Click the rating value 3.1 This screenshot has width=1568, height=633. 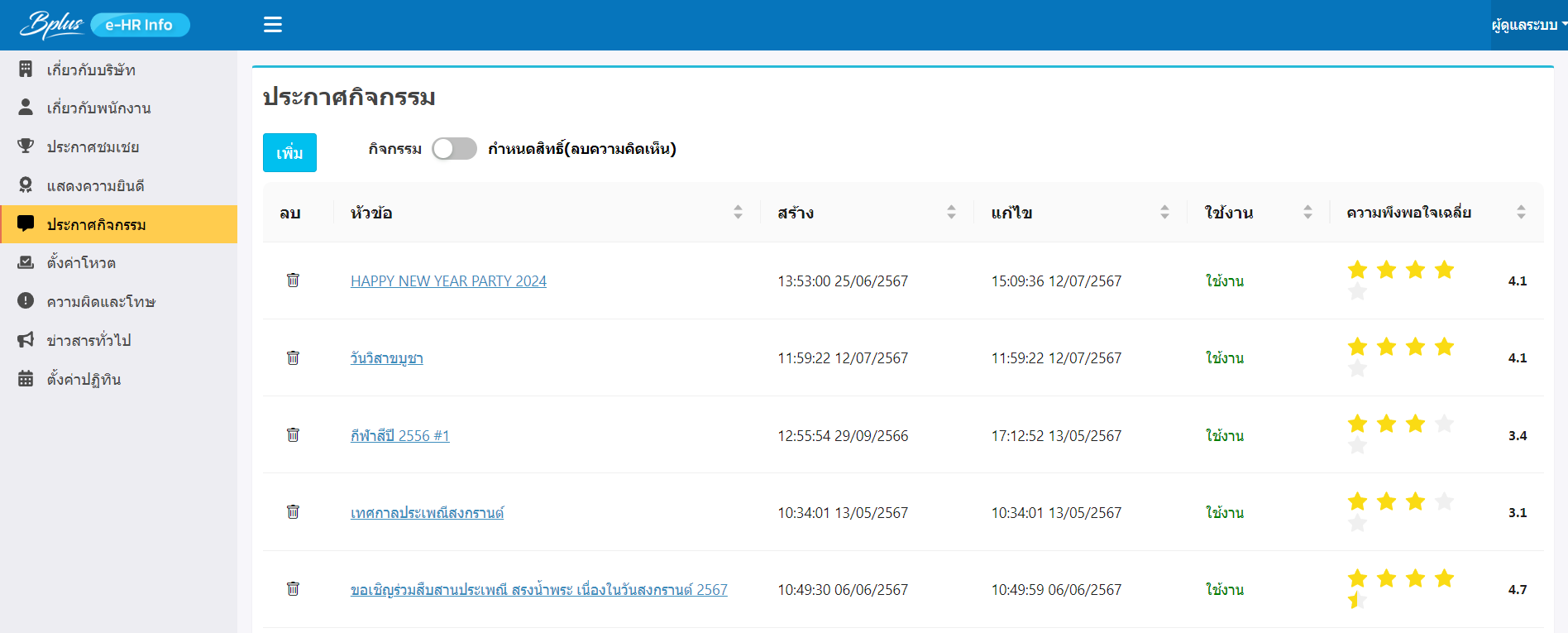1518,512
